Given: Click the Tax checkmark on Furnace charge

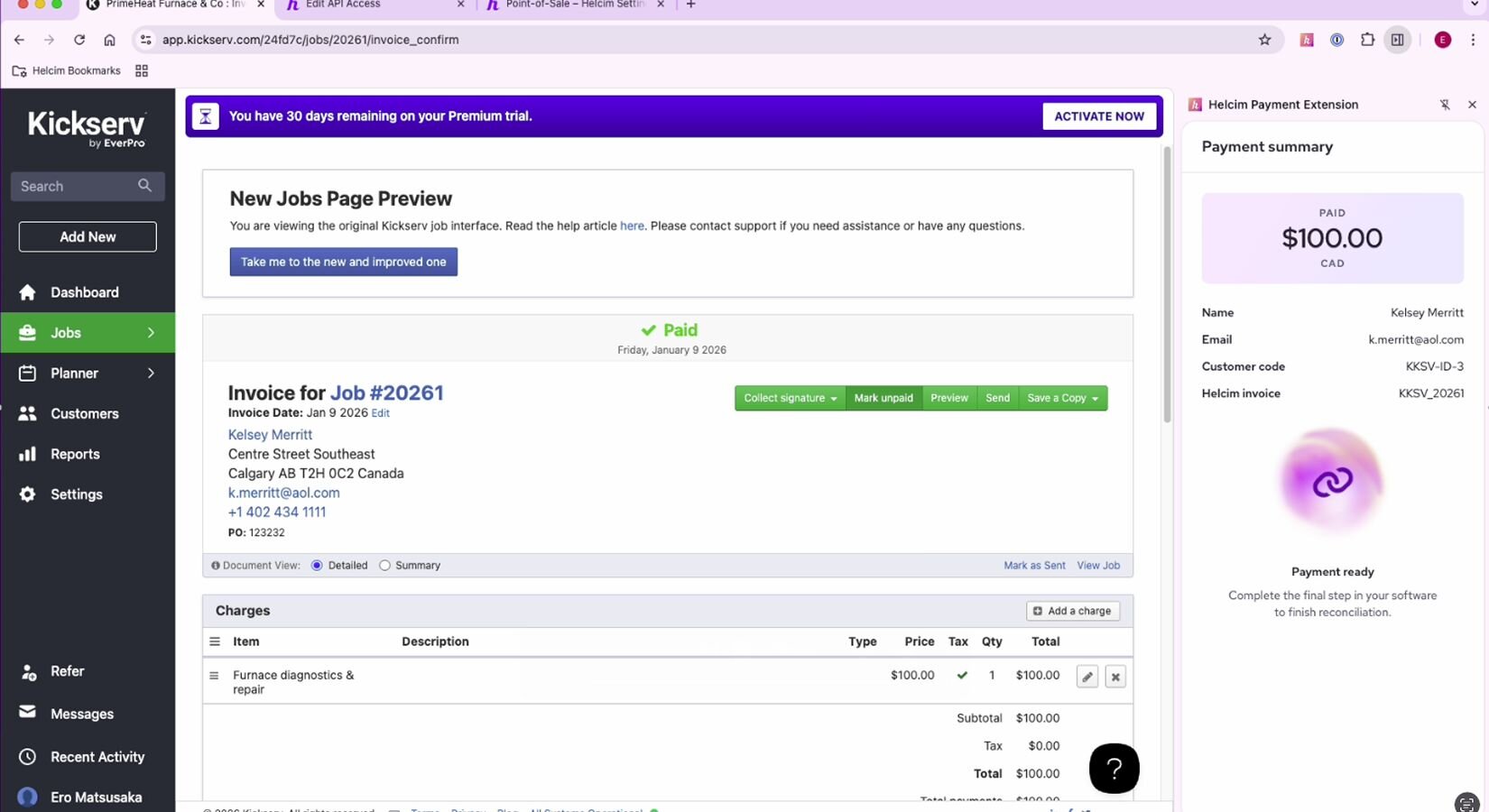Looking at the screenshot, I should (x=962, y=675).
